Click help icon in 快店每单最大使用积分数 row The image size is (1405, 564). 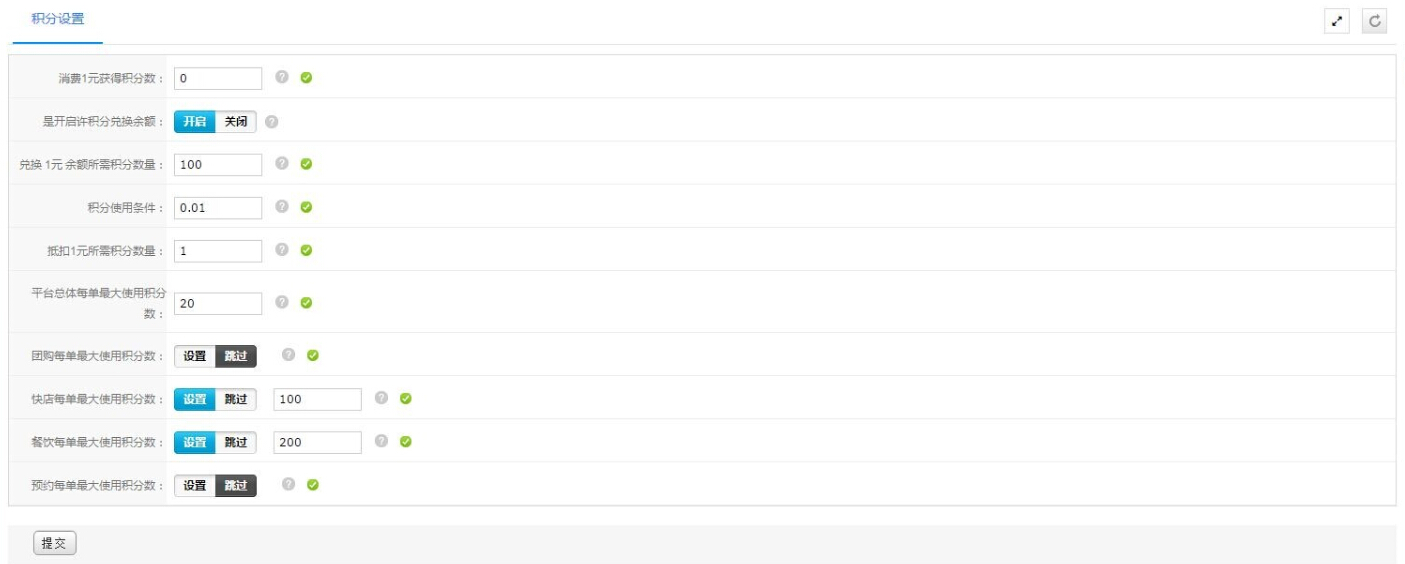[381, 398]
